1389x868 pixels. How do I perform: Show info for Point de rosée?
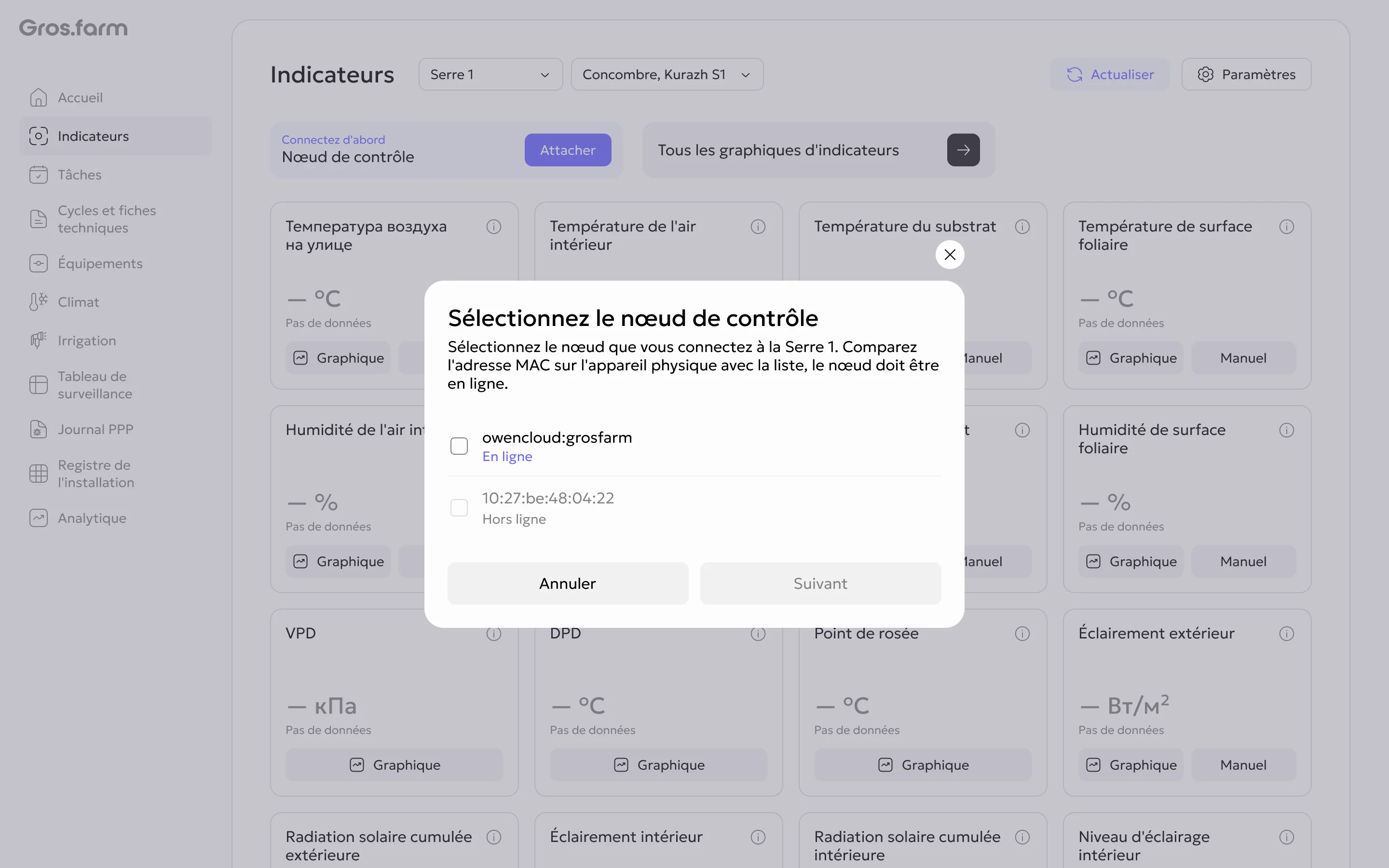[1022, 634]
